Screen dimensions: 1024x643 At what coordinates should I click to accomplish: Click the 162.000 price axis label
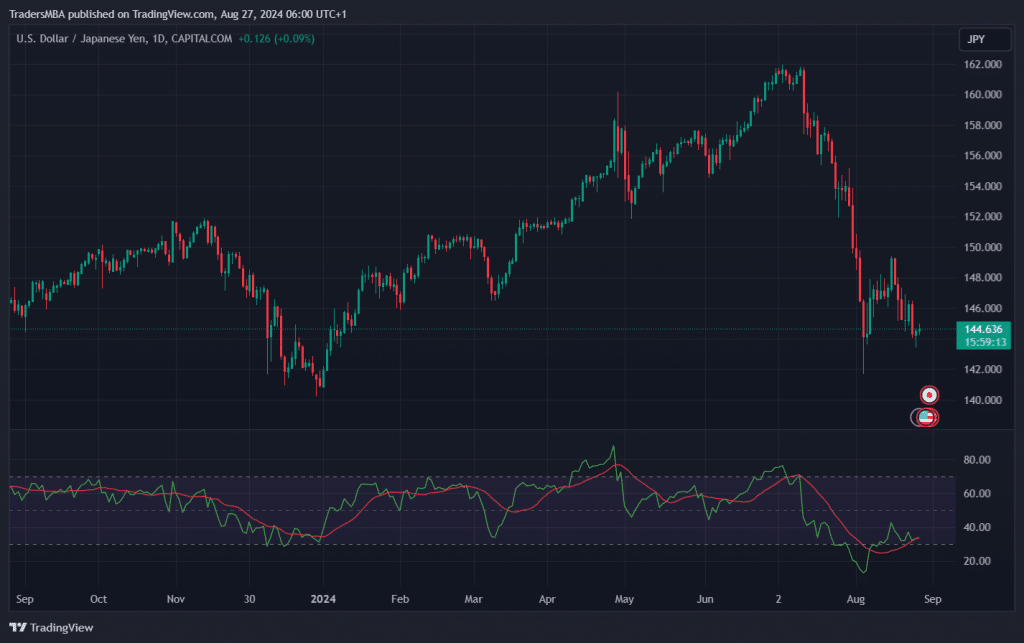982,64
